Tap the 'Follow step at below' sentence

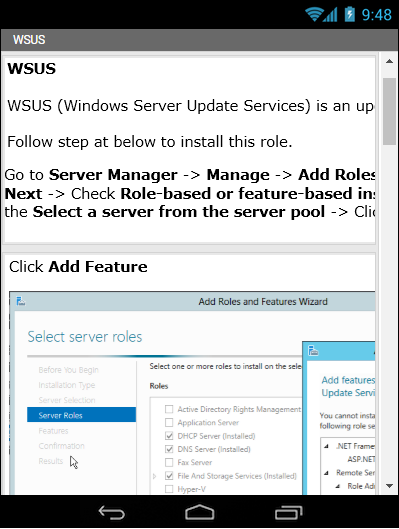click(149, 142)
